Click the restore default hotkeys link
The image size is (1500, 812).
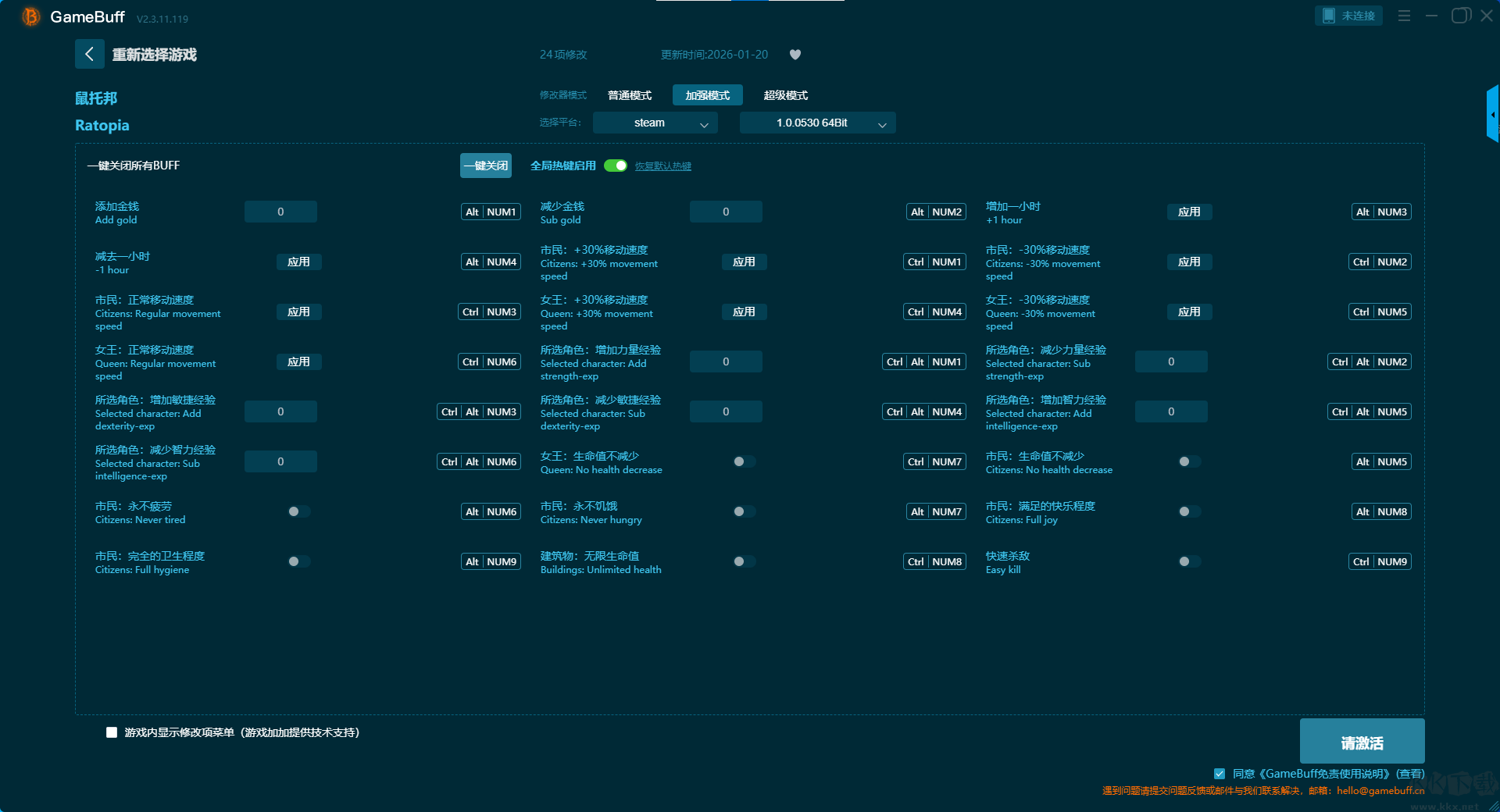coord(662,166)
